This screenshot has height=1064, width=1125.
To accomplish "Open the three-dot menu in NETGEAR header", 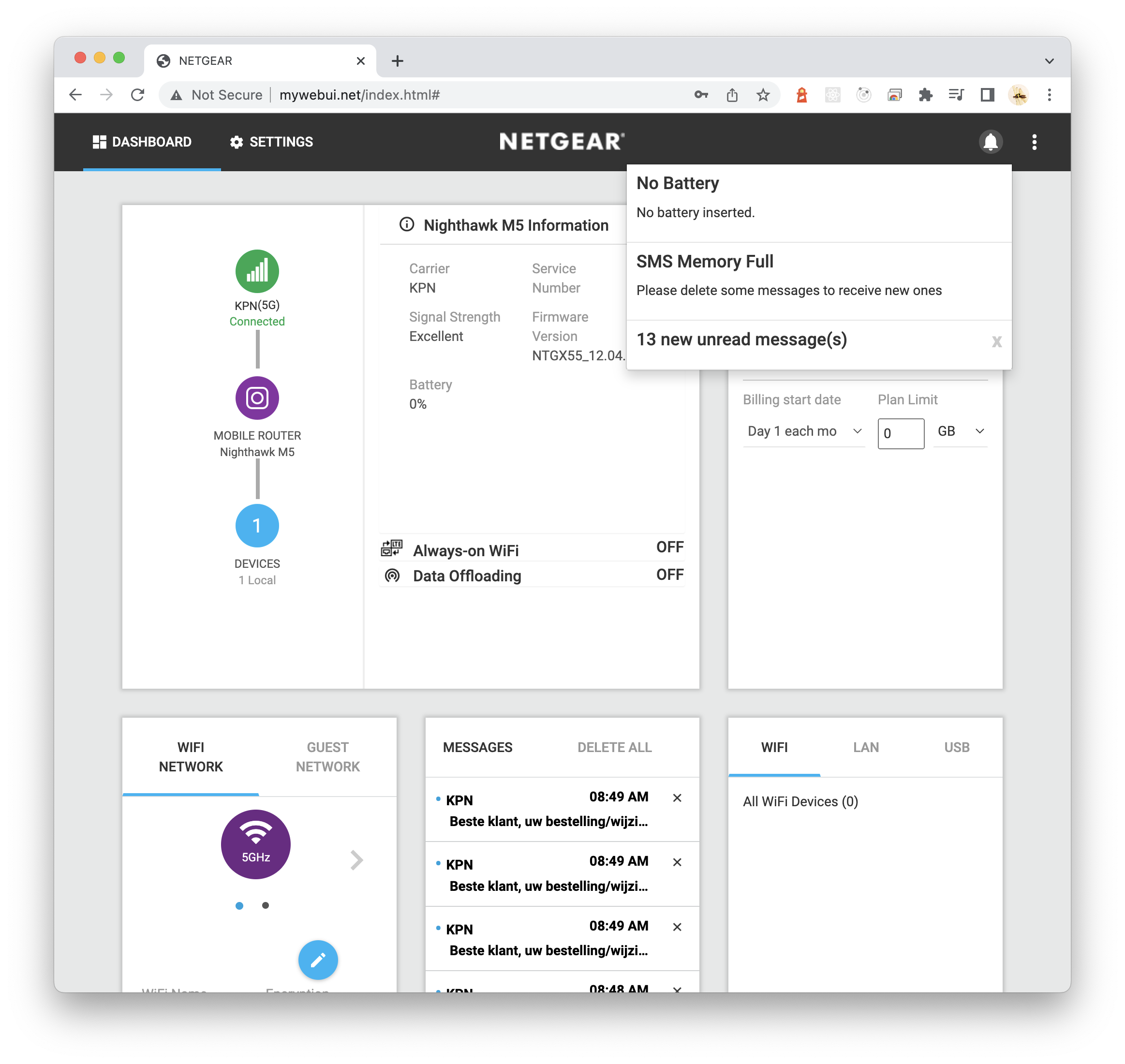I will pos(1034,142).
